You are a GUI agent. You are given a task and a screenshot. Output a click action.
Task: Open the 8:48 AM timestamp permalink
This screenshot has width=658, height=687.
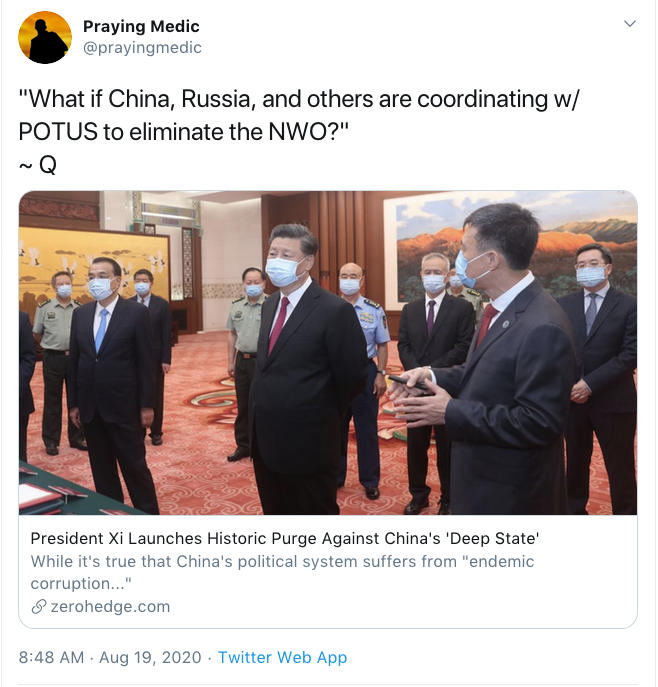click(x=51, y=657)
